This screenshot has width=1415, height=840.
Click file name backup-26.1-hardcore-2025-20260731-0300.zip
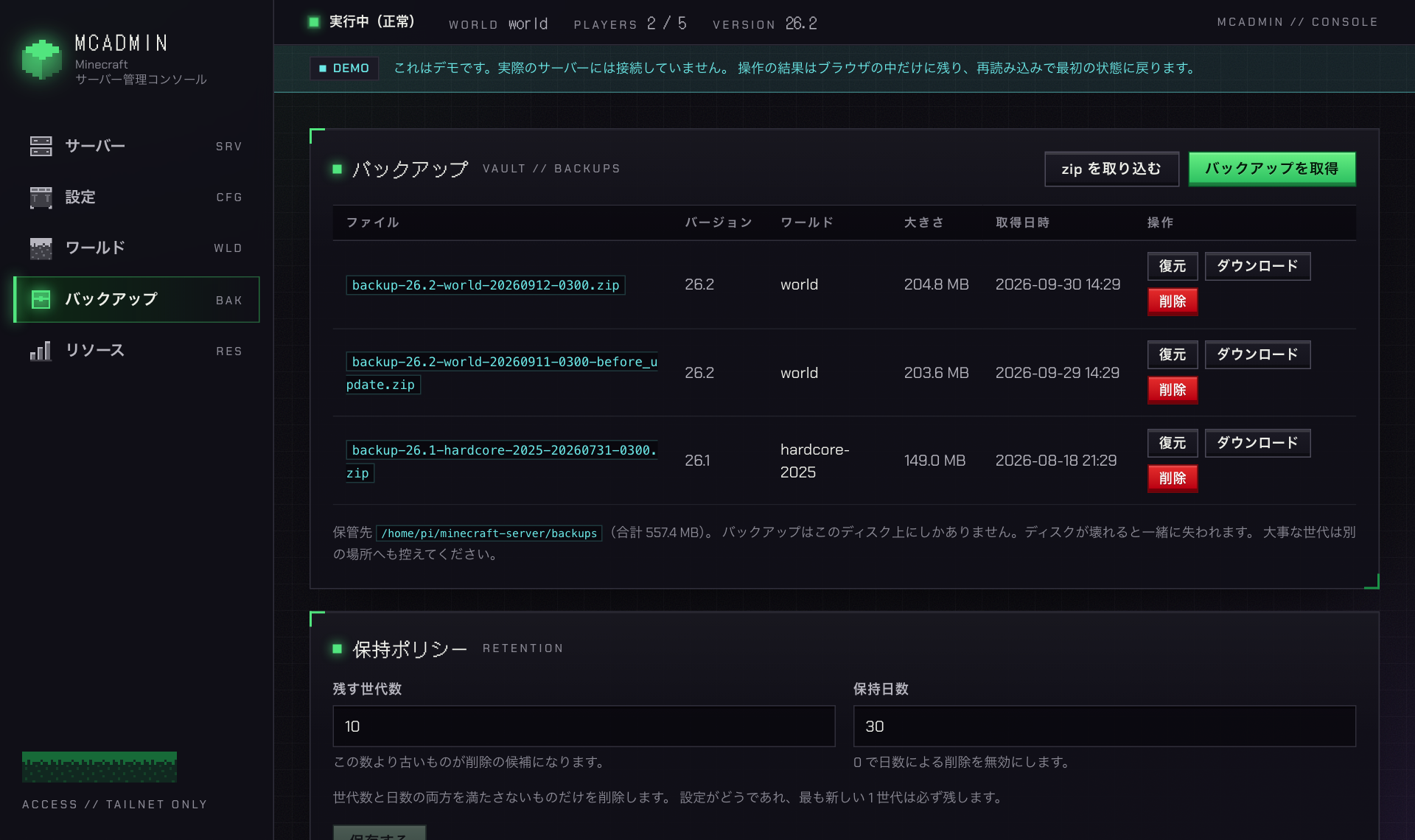(502, 461)
